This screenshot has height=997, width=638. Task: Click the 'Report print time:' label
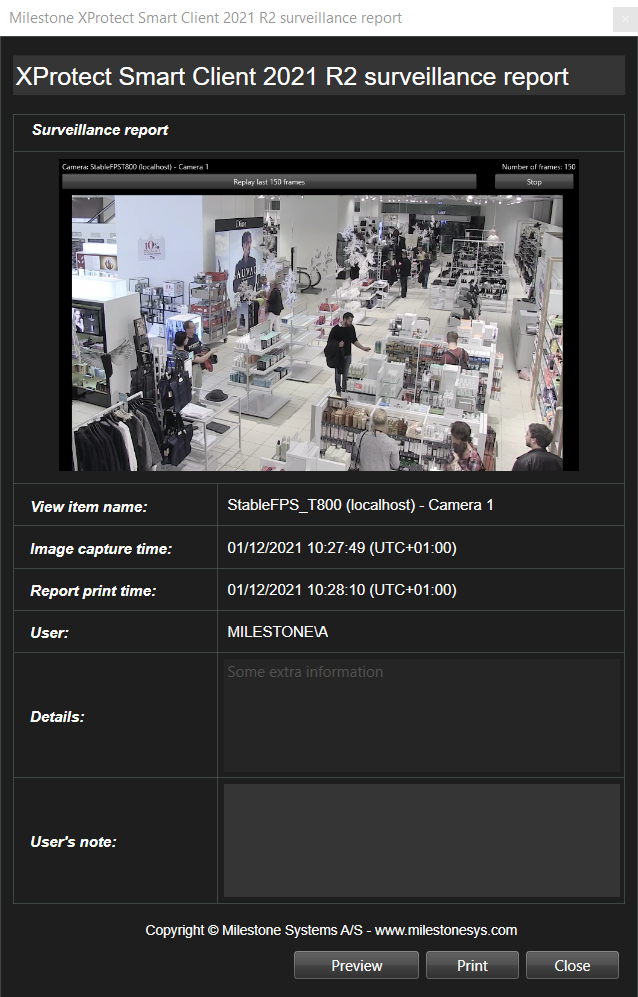pyautogui.click(x=93, y=591)
